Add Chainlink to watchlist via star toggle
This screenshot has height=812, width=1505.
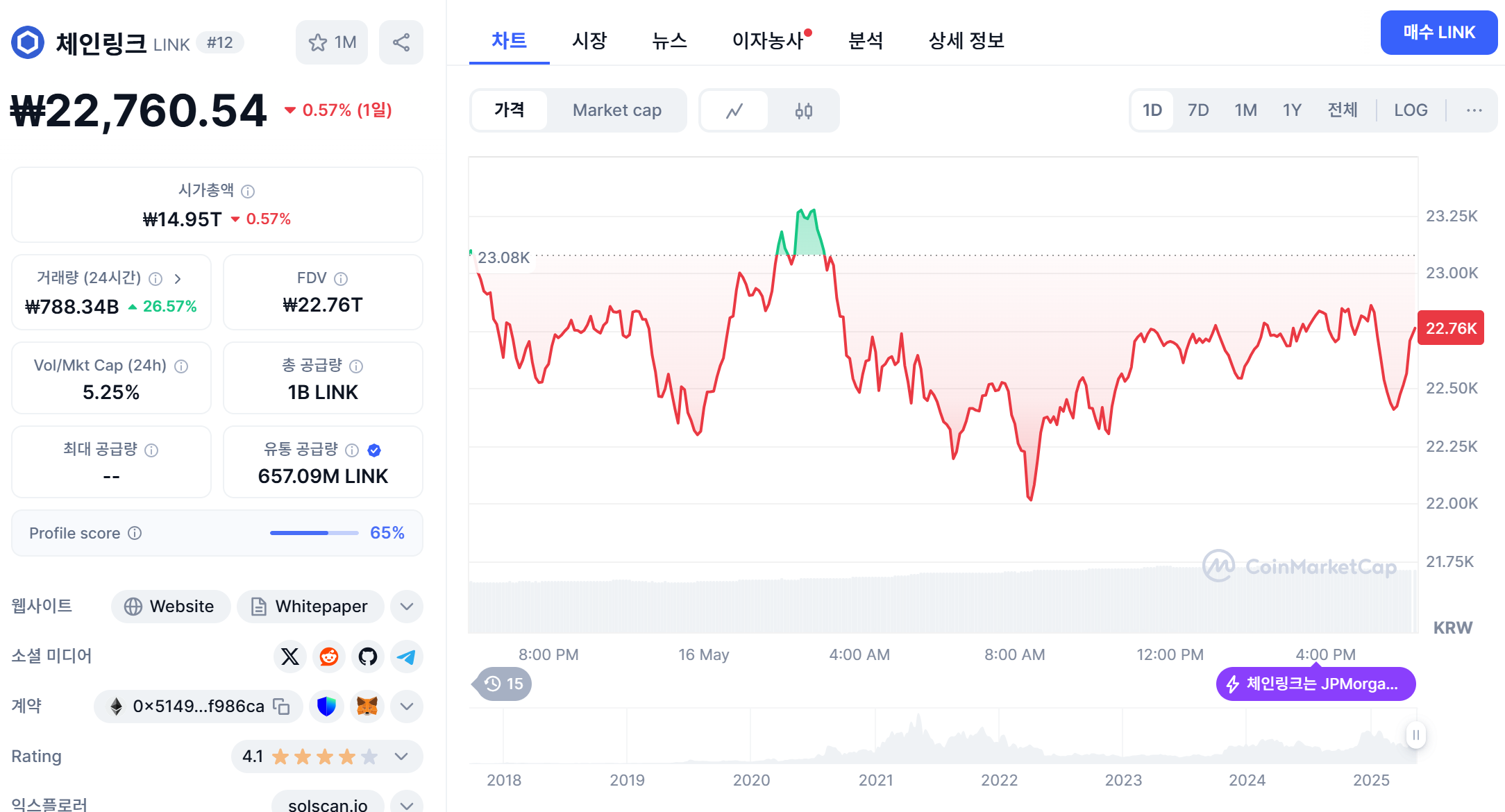pyautogui.click(x=317, y=42)
